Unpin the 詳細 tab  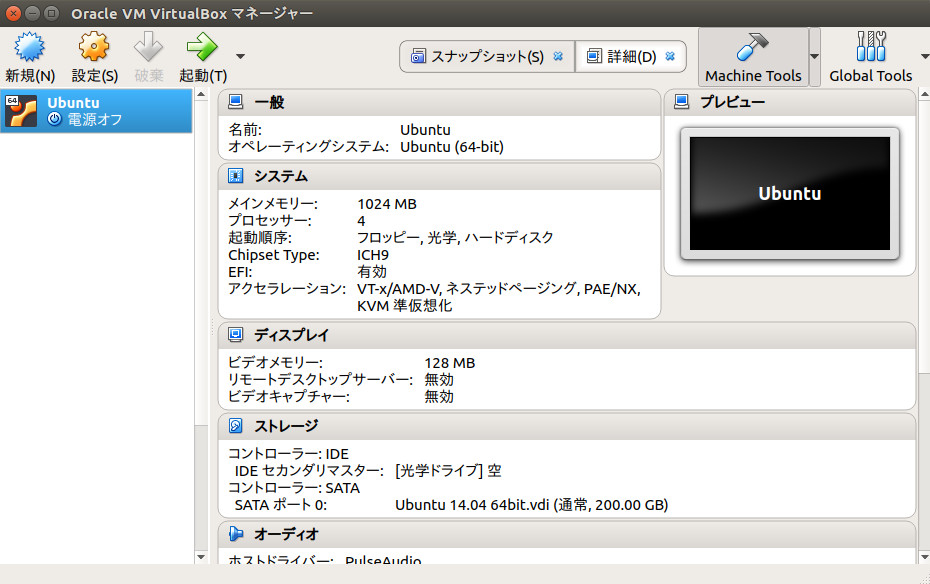(x=670, y=57)
